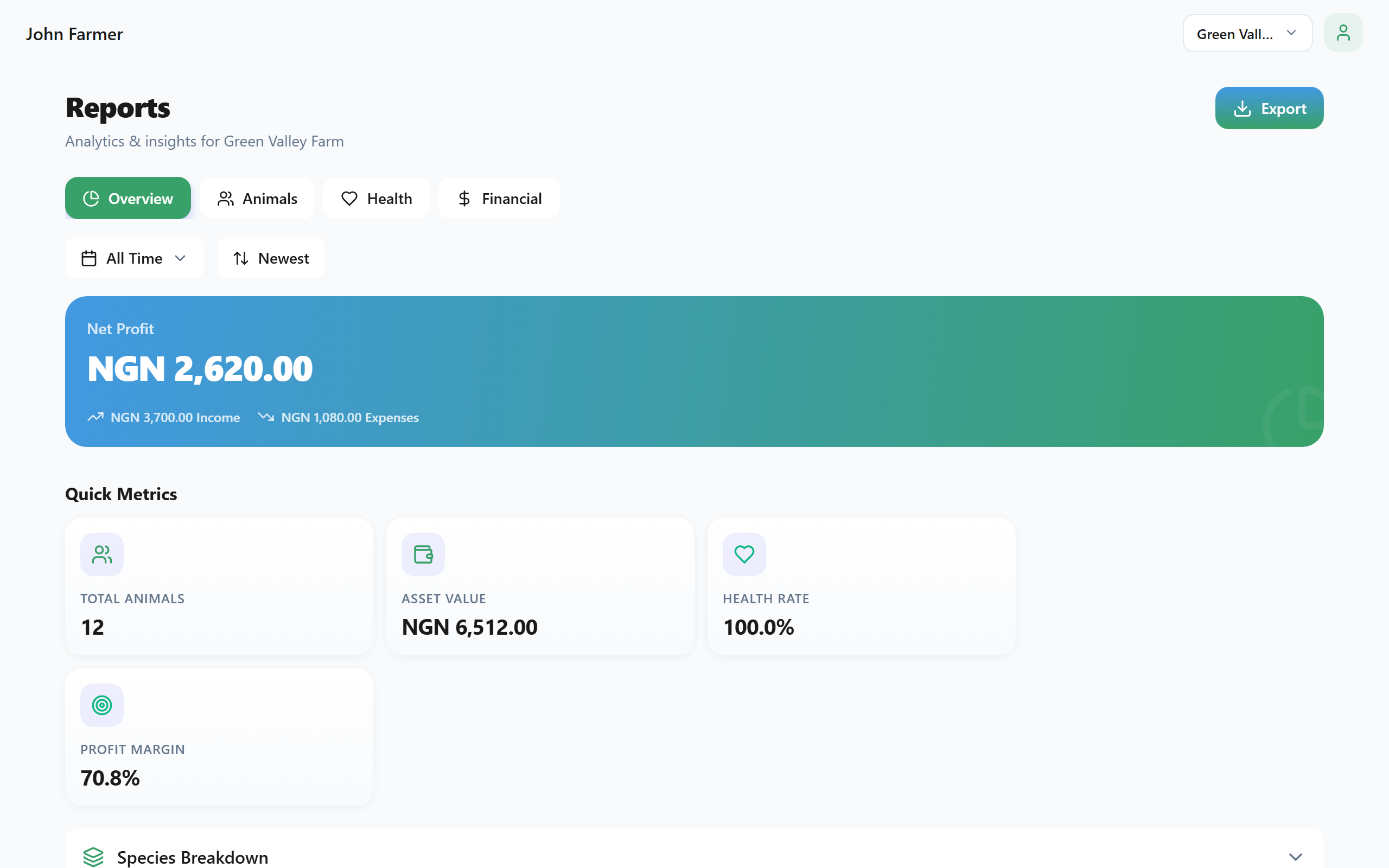Screen dimensions: 1389x868
Task: Click the Animals people icon
Action: click(226, 199)
